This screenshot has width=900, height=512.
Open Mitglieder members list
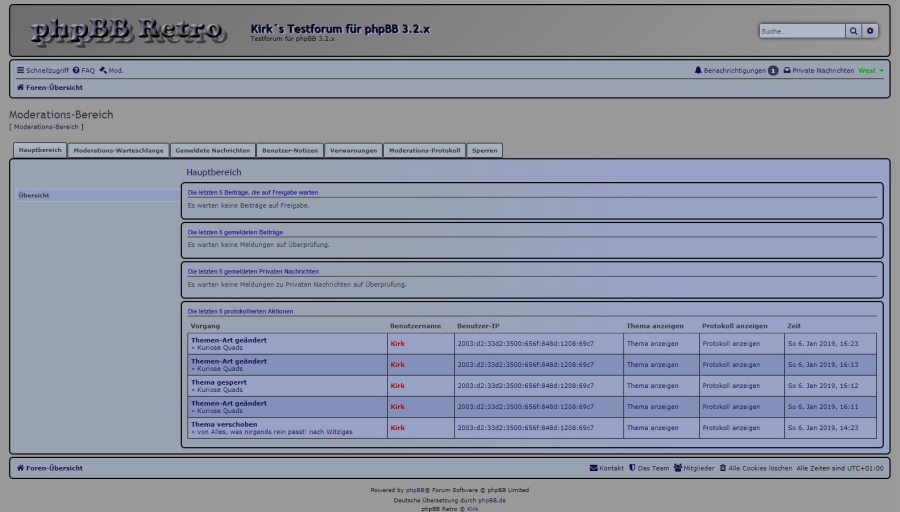pos(694,468)
